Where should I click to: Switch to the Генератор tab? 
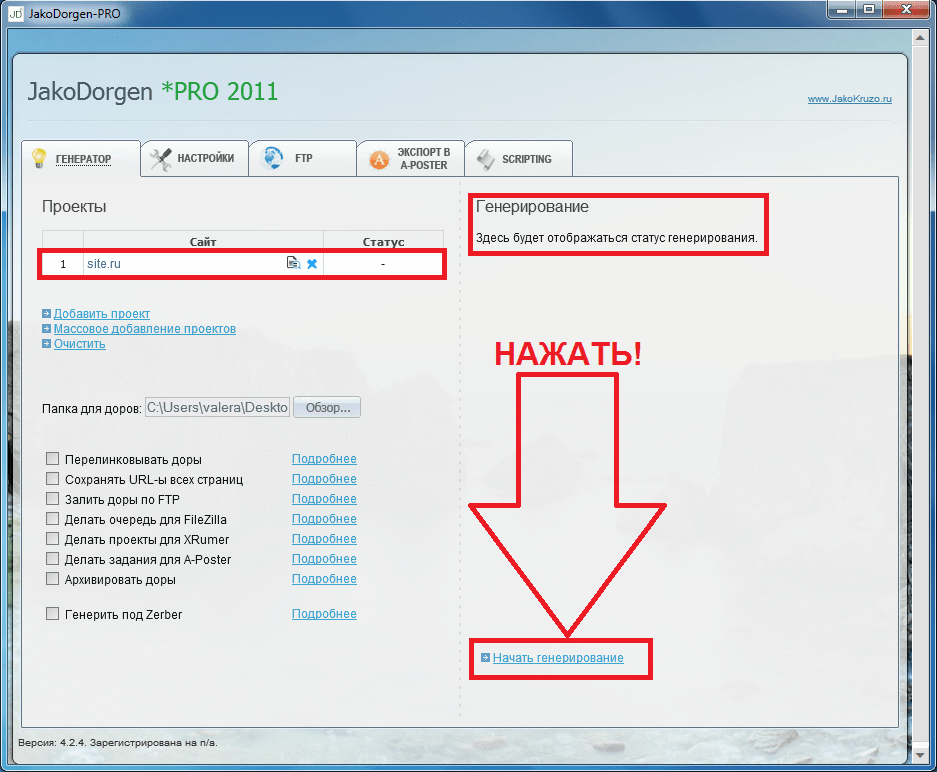click(x=81, y=159)
